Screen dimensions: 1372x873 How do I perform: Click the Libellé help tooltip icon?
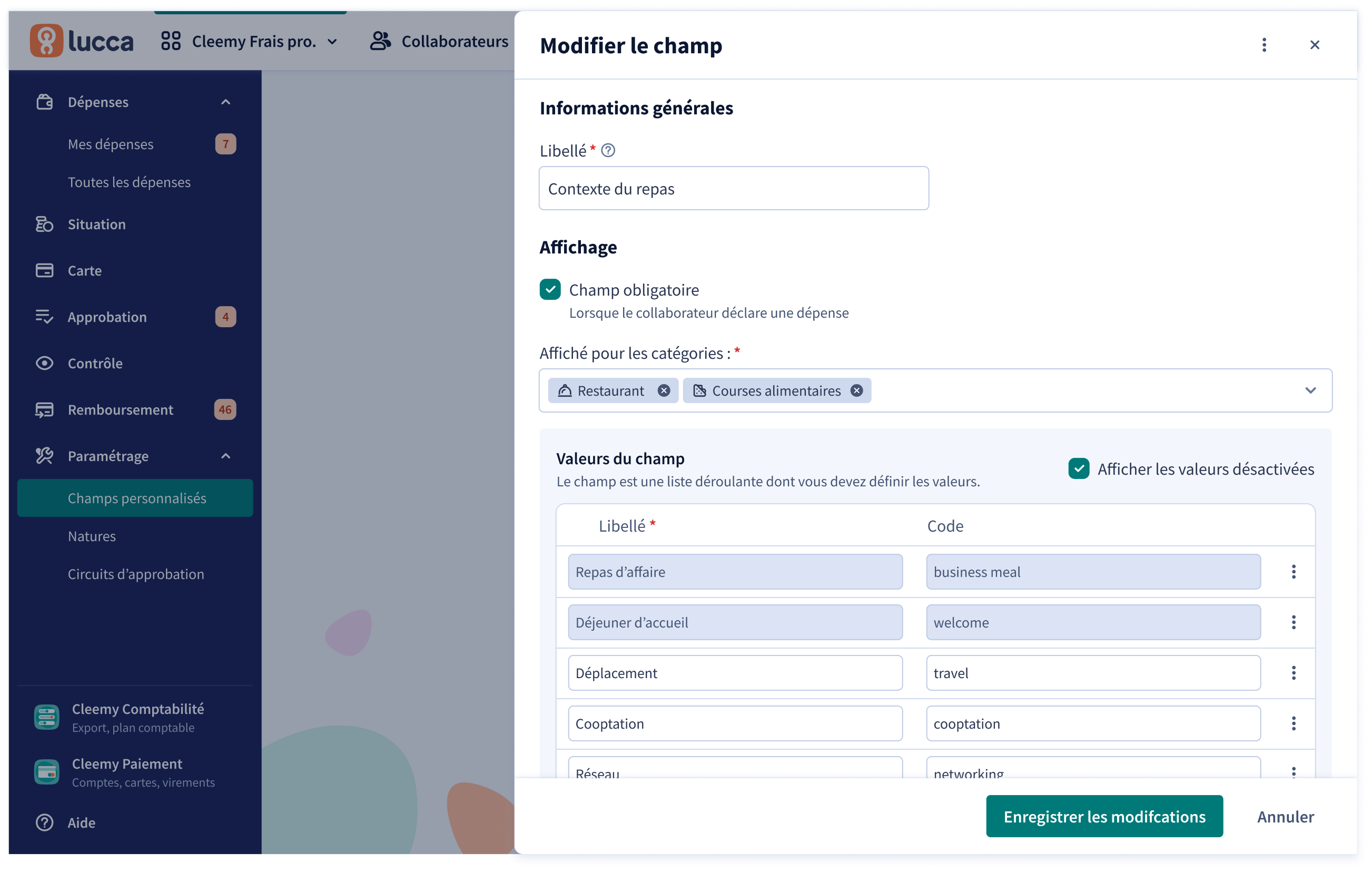pos(608,151)
